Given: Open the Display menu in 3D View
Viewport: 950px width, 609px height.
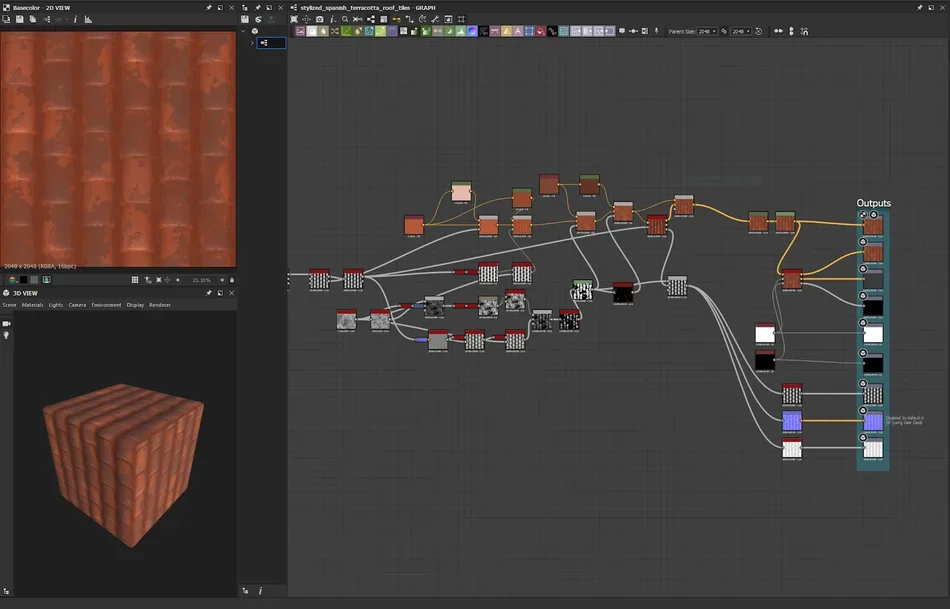Looking at the screenshot, I should point(135,305).
